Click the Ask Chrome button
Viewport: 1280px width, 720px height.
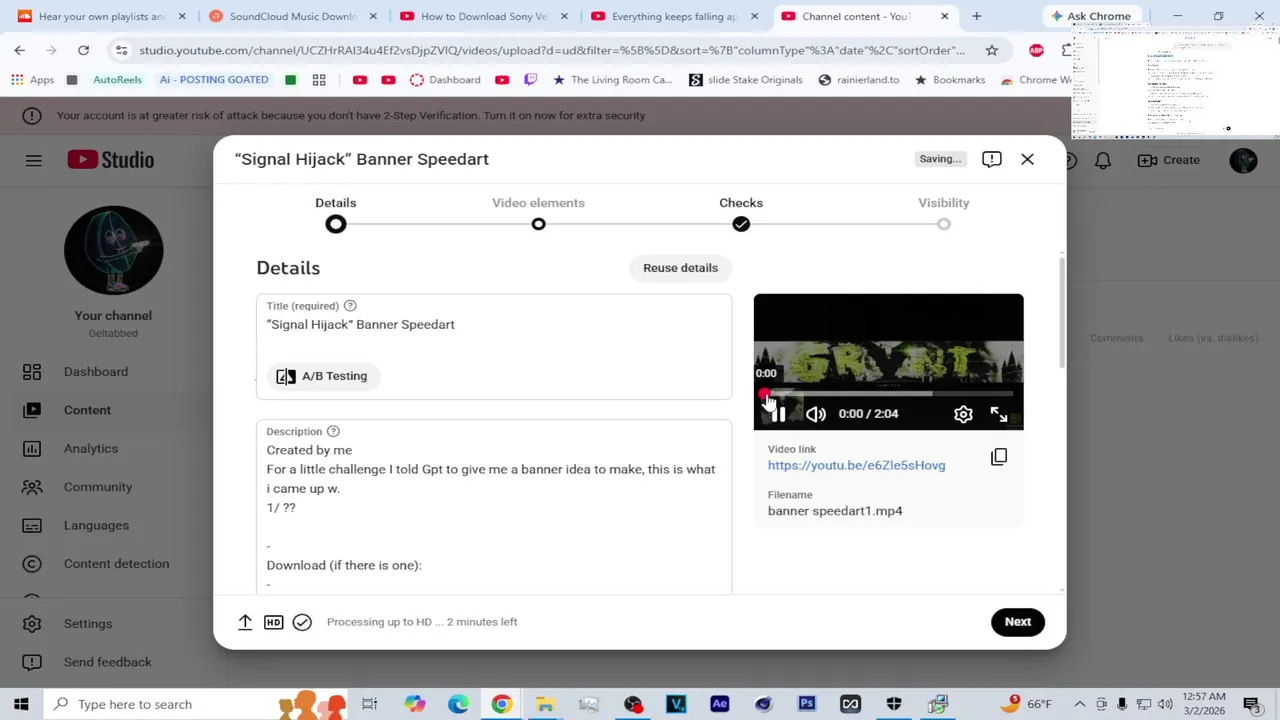(x=1090, y=16)
